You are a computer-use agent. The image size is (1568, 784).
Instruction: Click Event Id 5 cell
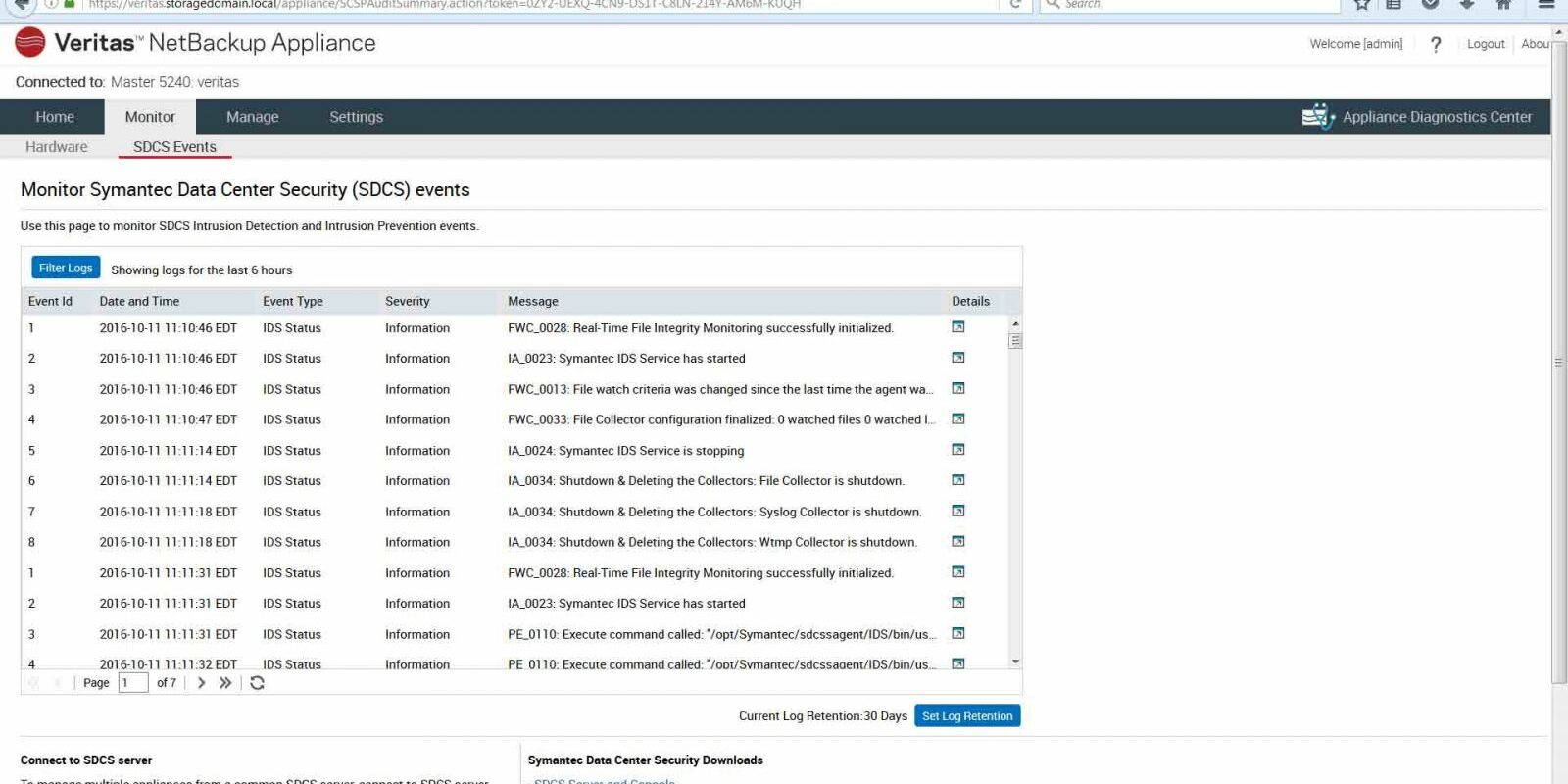tap(31, 451)
